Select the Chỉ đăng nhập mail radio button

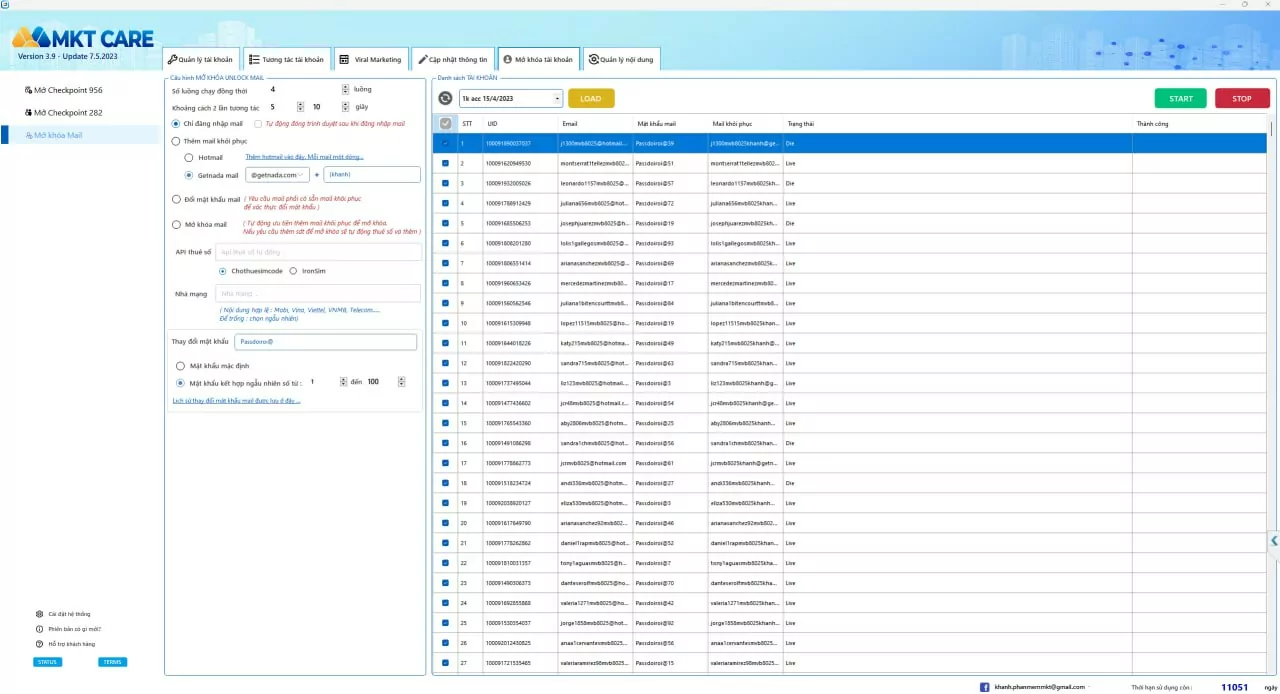176,123
